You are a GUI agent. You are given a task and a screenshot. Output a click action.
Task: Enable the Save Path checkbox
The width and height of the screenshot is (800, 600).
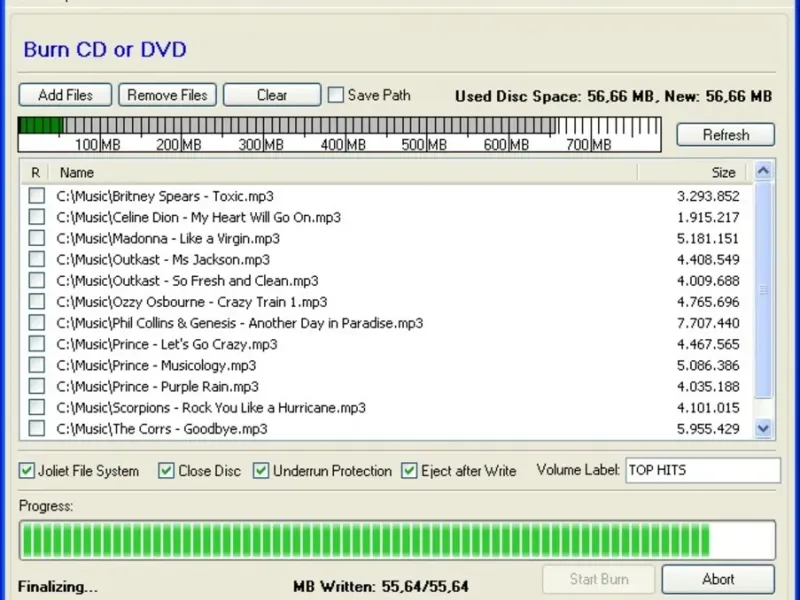(x=335, y=95)
